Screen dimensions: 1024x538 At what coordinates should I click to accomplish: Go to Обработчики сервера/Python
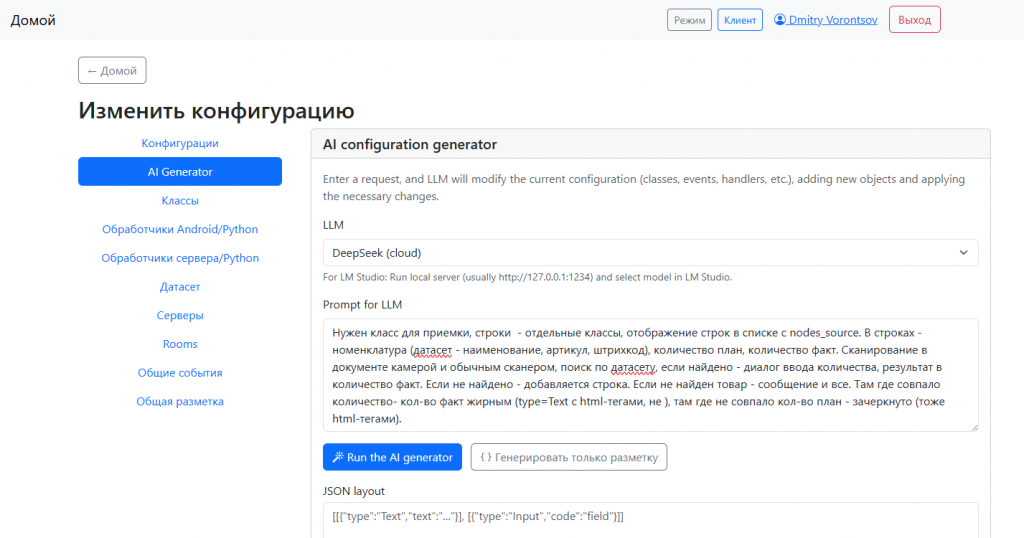(180, 258)
